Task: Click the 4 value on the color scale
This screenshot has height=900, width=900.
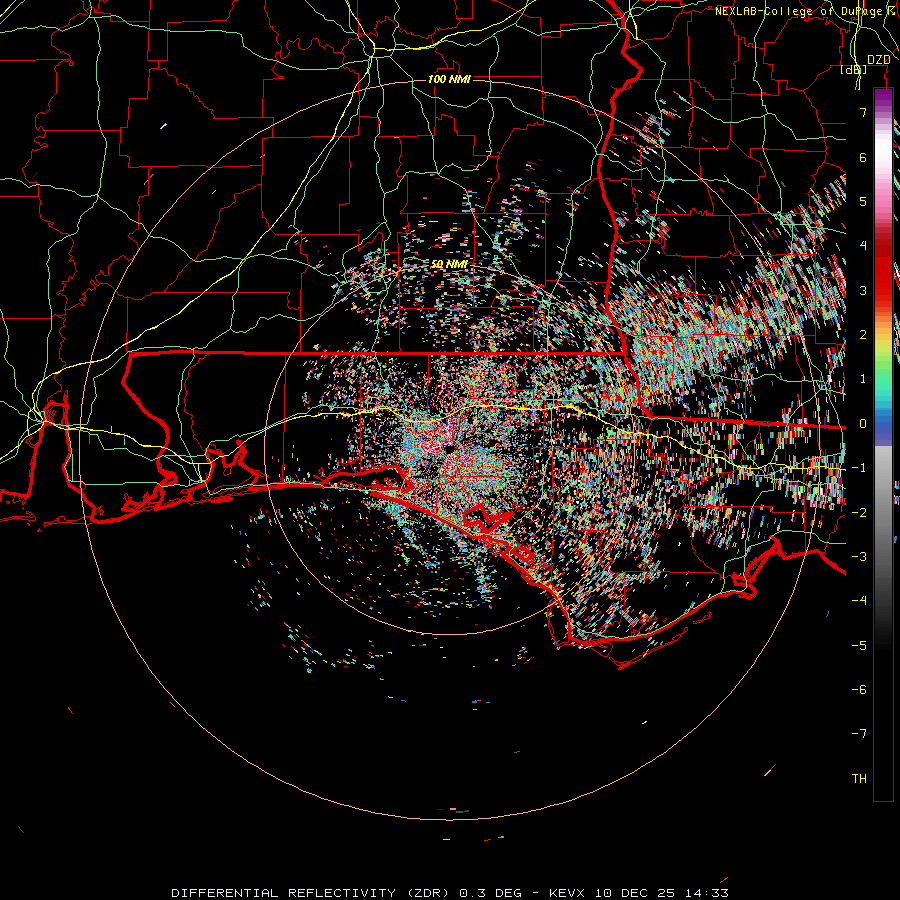Action: (863, 246)
